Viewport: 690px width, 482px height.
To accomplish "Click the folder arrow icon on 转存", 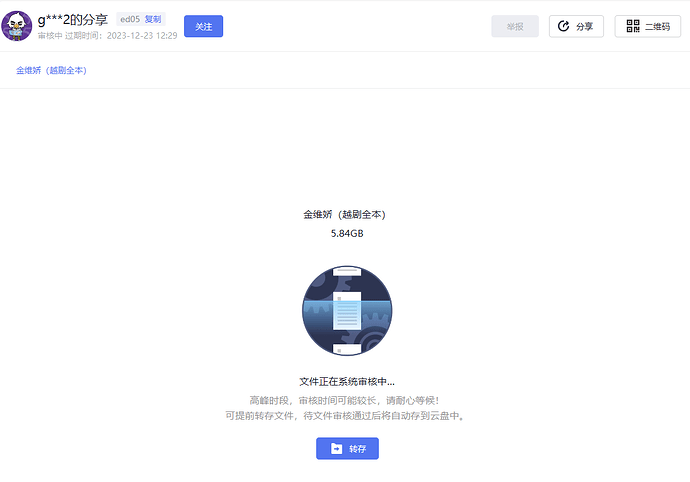I will (x=336, y=449).
